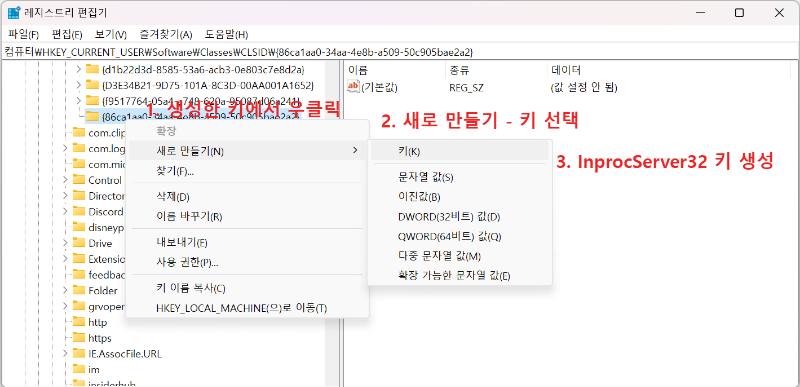Expand the {D3E34B21-9D75-101A...} key
The height and width of the screenshot is (387, 800).
tap(78, 85)
